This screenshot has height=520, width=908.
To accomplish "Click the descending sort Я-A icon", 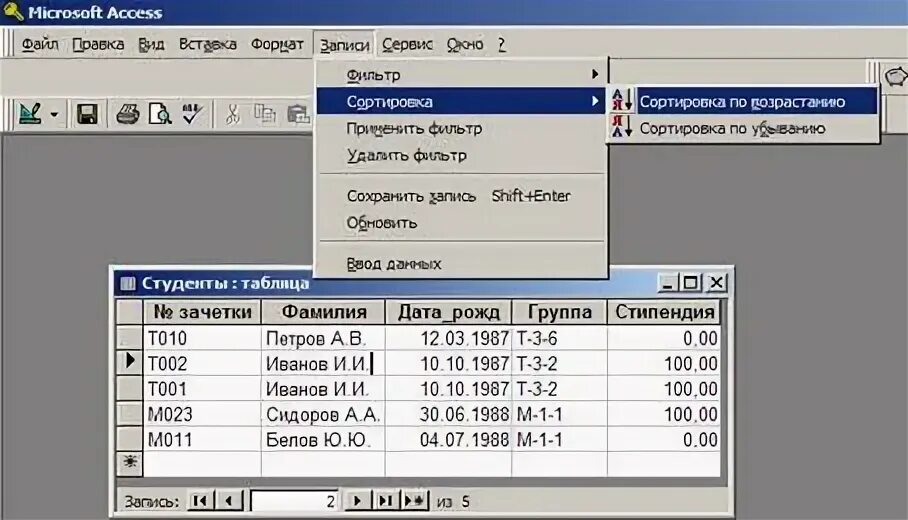I will 622,127.
